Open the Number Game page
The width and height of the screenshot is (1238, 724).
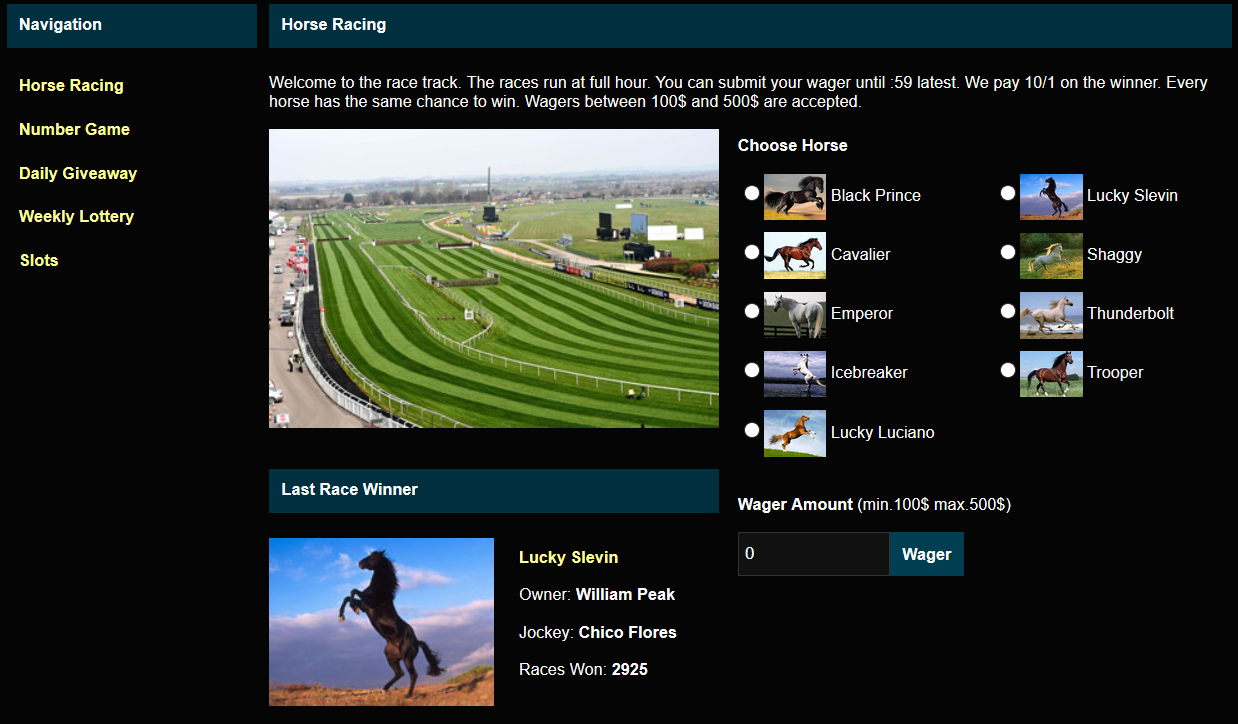(x=74, y=129)
